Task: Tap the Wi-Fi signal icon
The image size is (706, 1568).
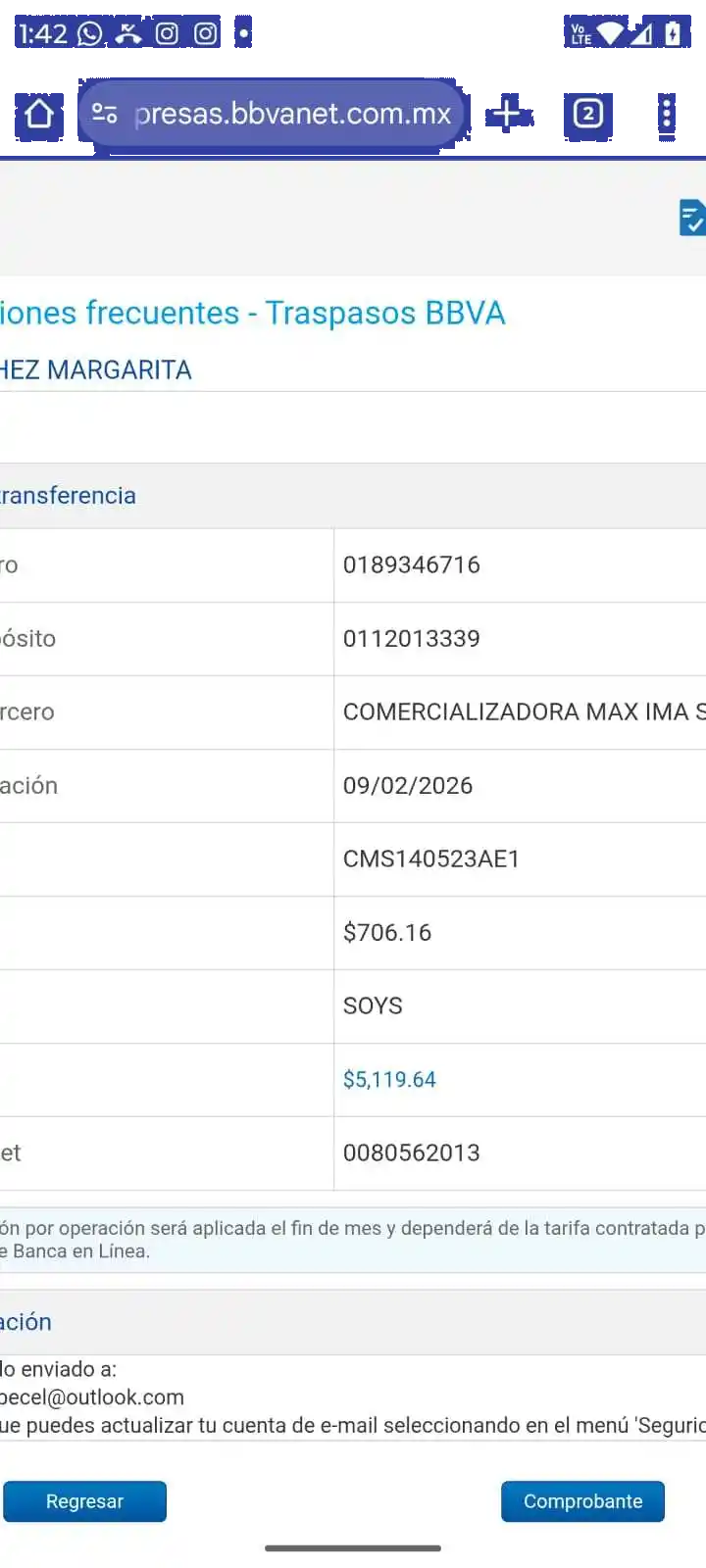Action: (x=610, y=34)
